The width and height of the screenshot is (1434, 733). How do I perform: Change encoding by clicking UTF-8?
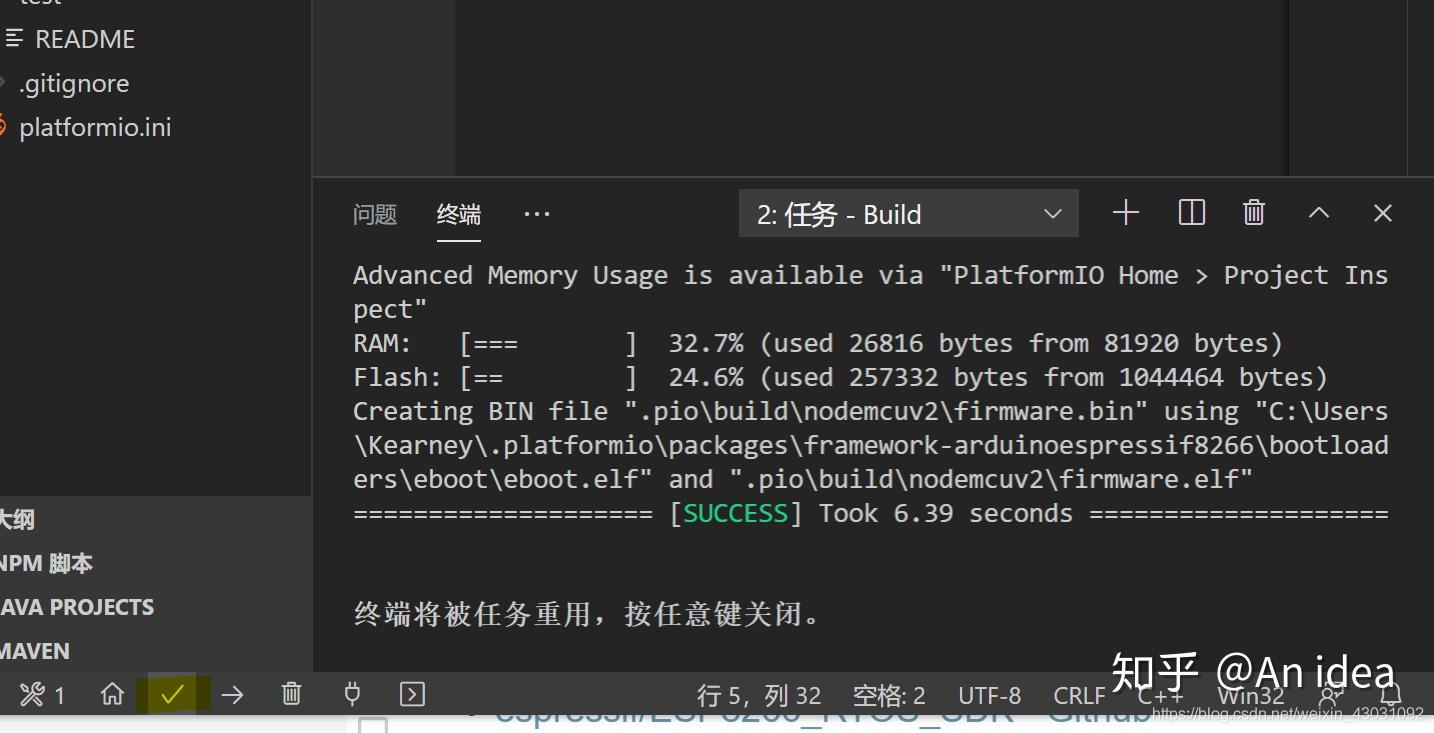click(988, 694)
